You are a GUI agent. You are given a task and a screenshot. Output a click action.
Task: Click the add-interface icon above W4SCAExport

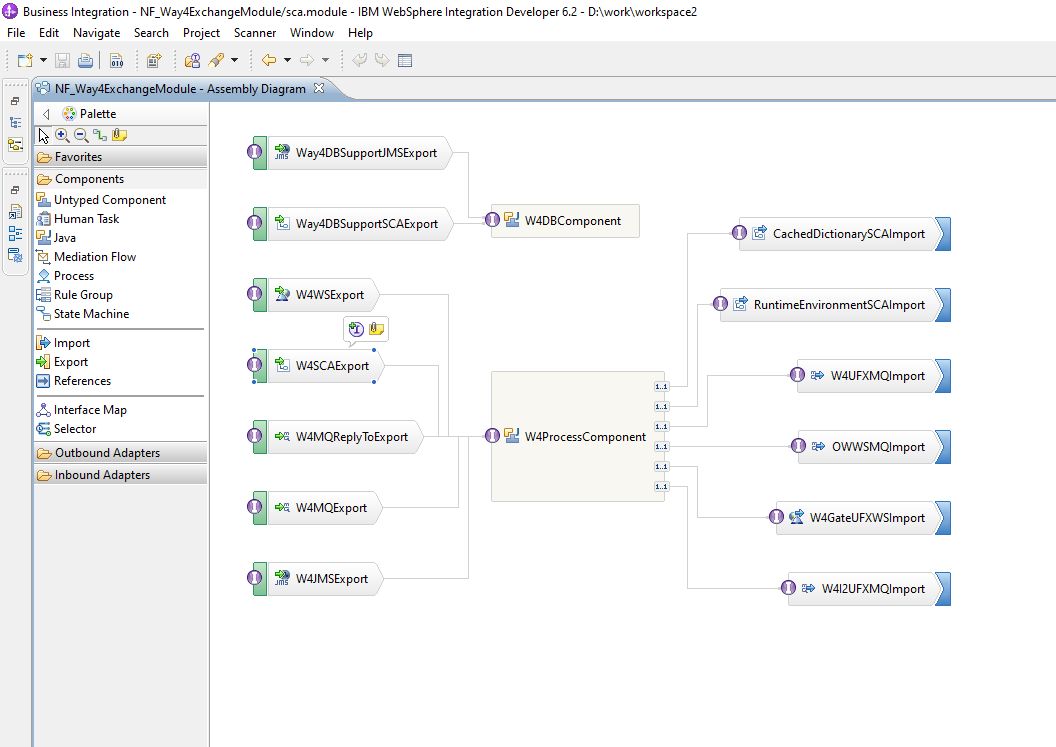tap(356, 329)
